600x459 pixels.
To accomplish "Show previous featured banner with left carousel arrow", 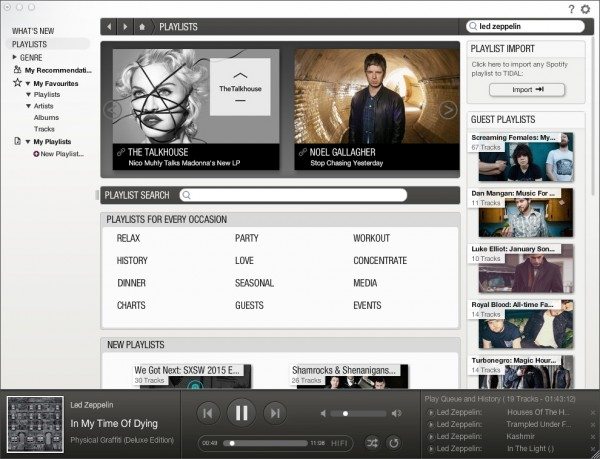I will click(112, 110).
